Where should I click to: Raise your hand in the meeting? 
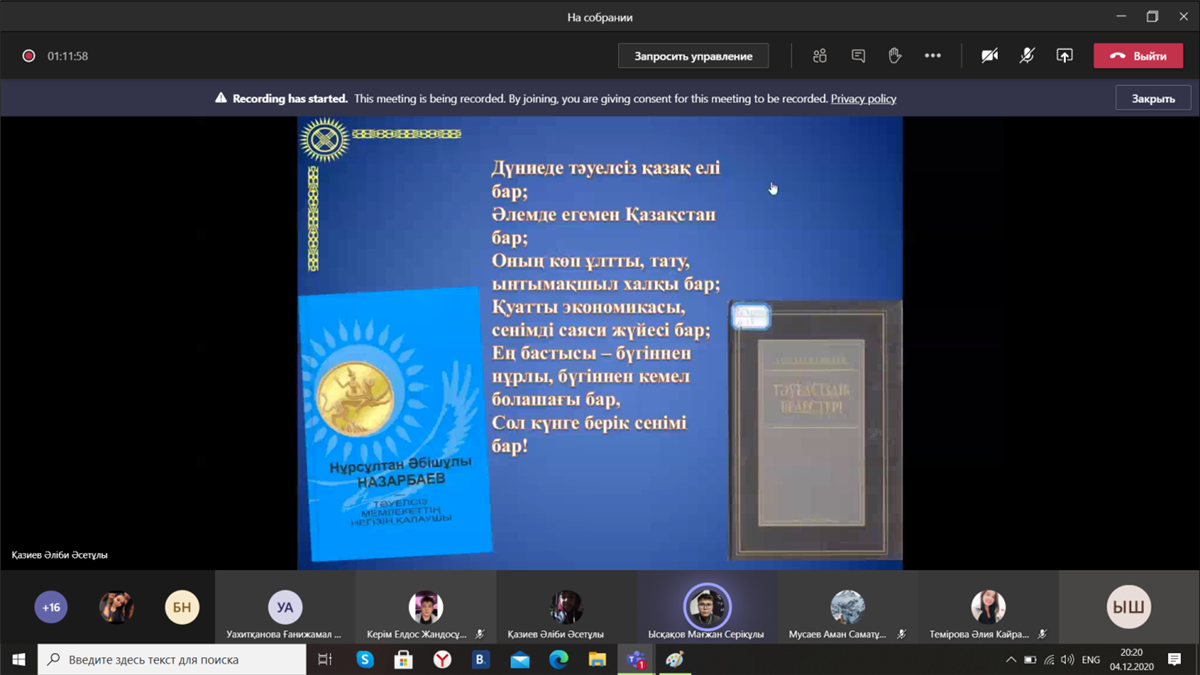coord(895,56)
